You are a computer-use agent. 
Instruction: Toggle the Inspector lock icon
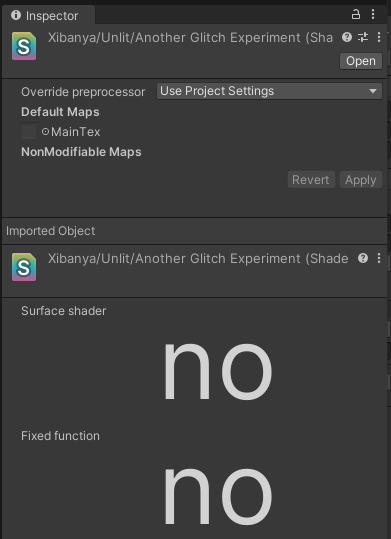point(356,14)
